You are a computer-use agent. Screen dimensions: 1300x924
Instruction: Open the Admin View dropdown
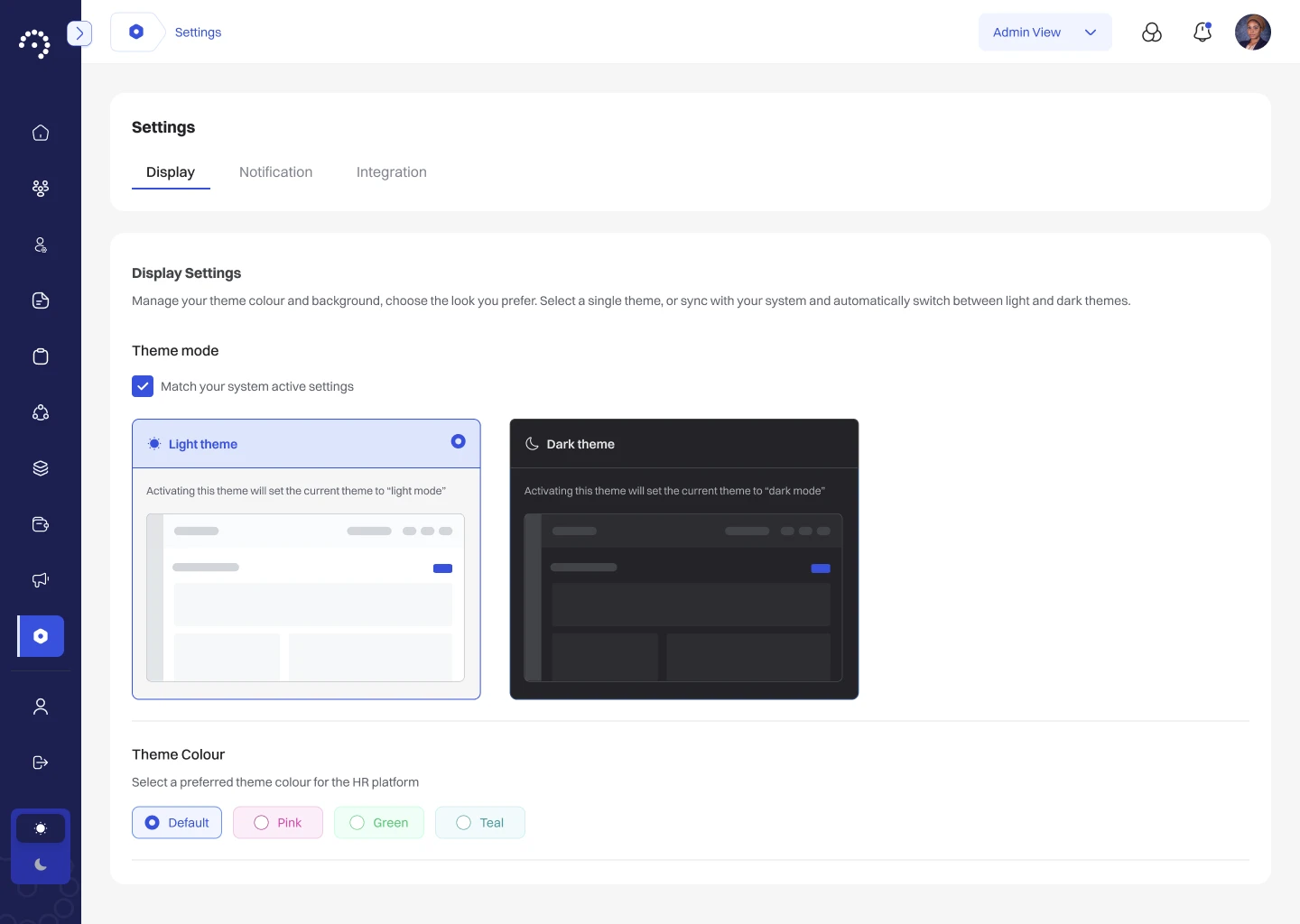click(1045, 32)
